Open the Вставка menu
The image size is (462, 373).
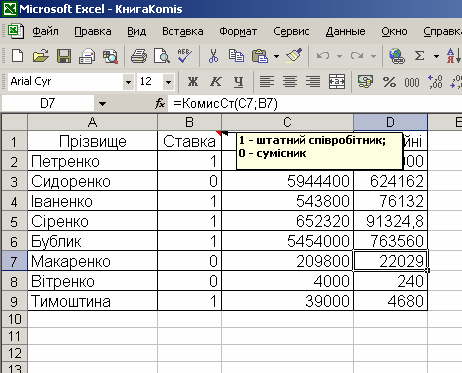183,31
